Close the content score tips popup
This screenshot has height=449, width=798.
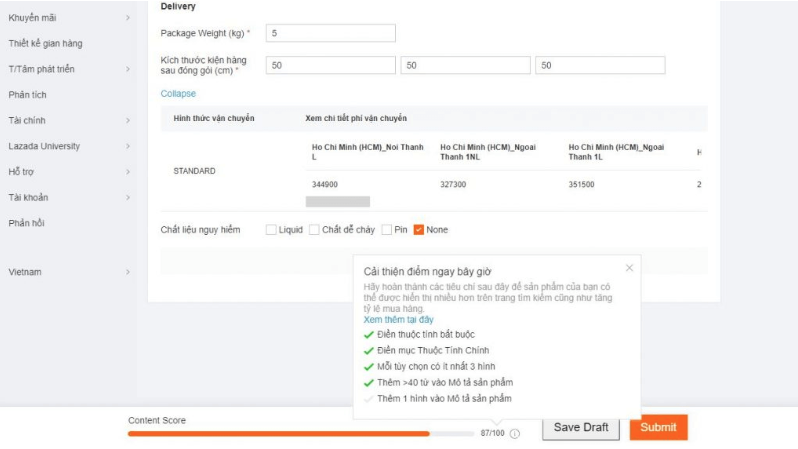click(630, 268)
